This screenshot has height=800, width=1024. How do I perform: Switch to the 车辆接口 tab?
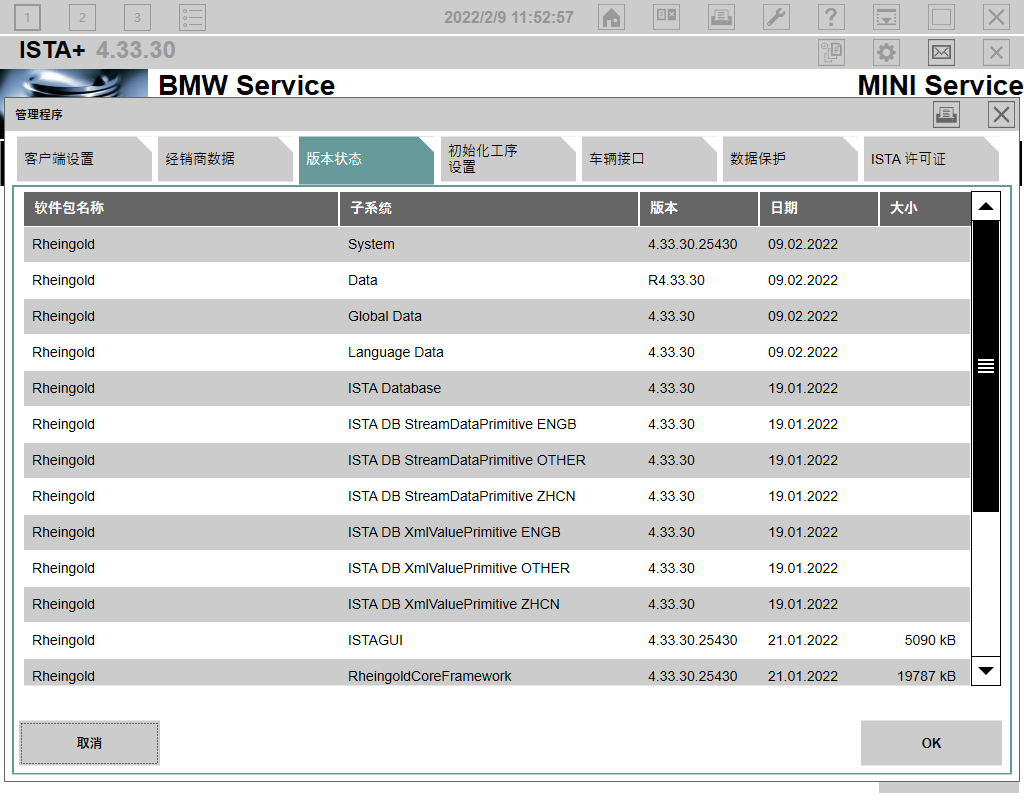click(643, 159)
